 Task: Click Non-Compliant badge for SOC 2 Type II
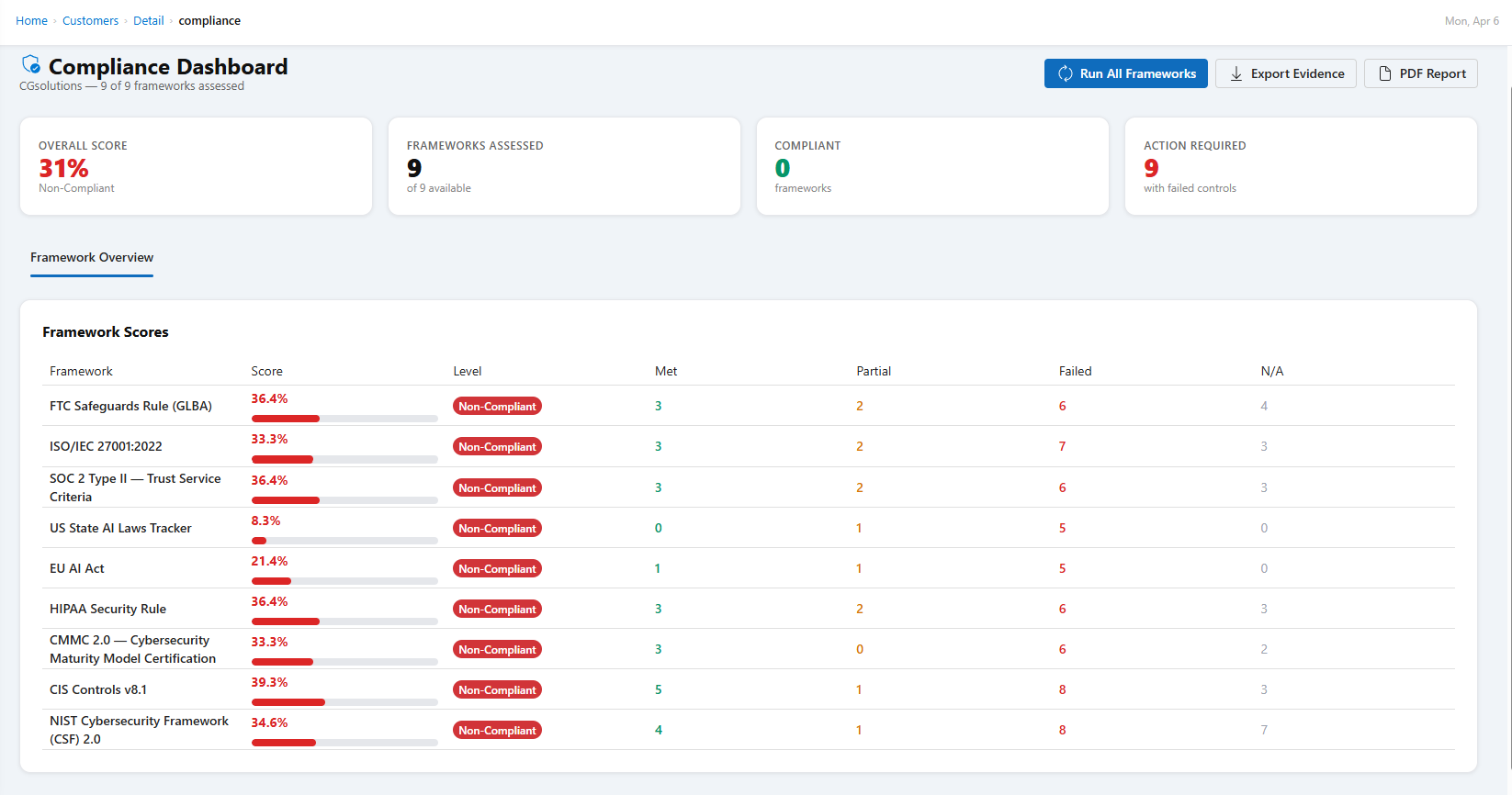coord(497,487)
